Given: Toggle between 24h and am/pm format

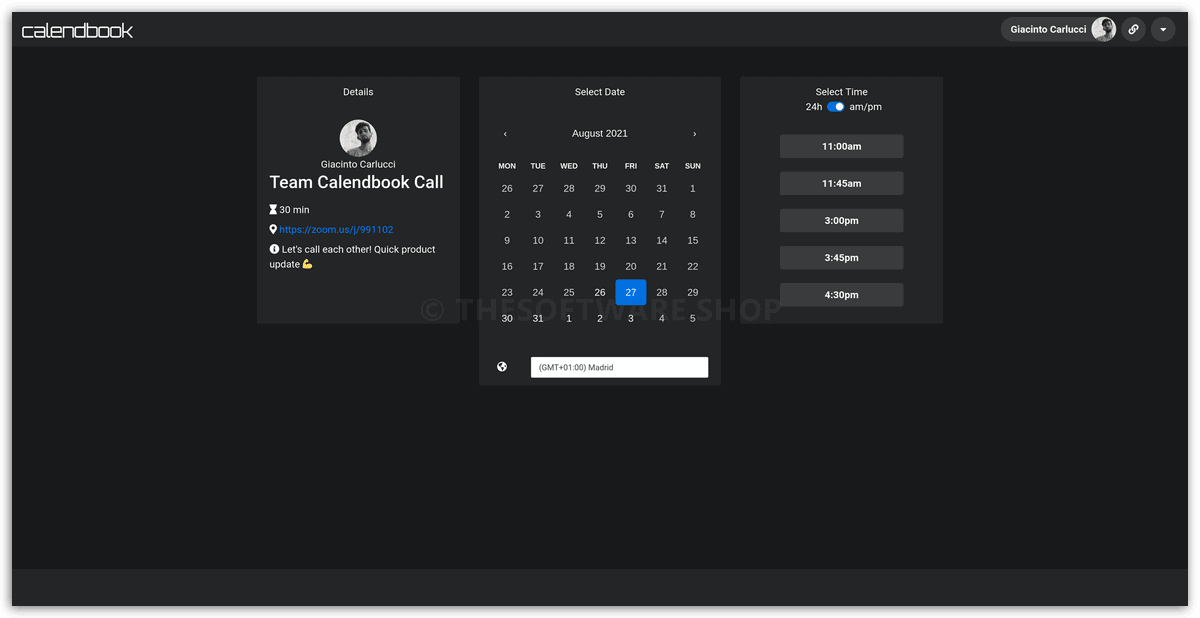Looking at the screenshot, I should tap(836, 107).
